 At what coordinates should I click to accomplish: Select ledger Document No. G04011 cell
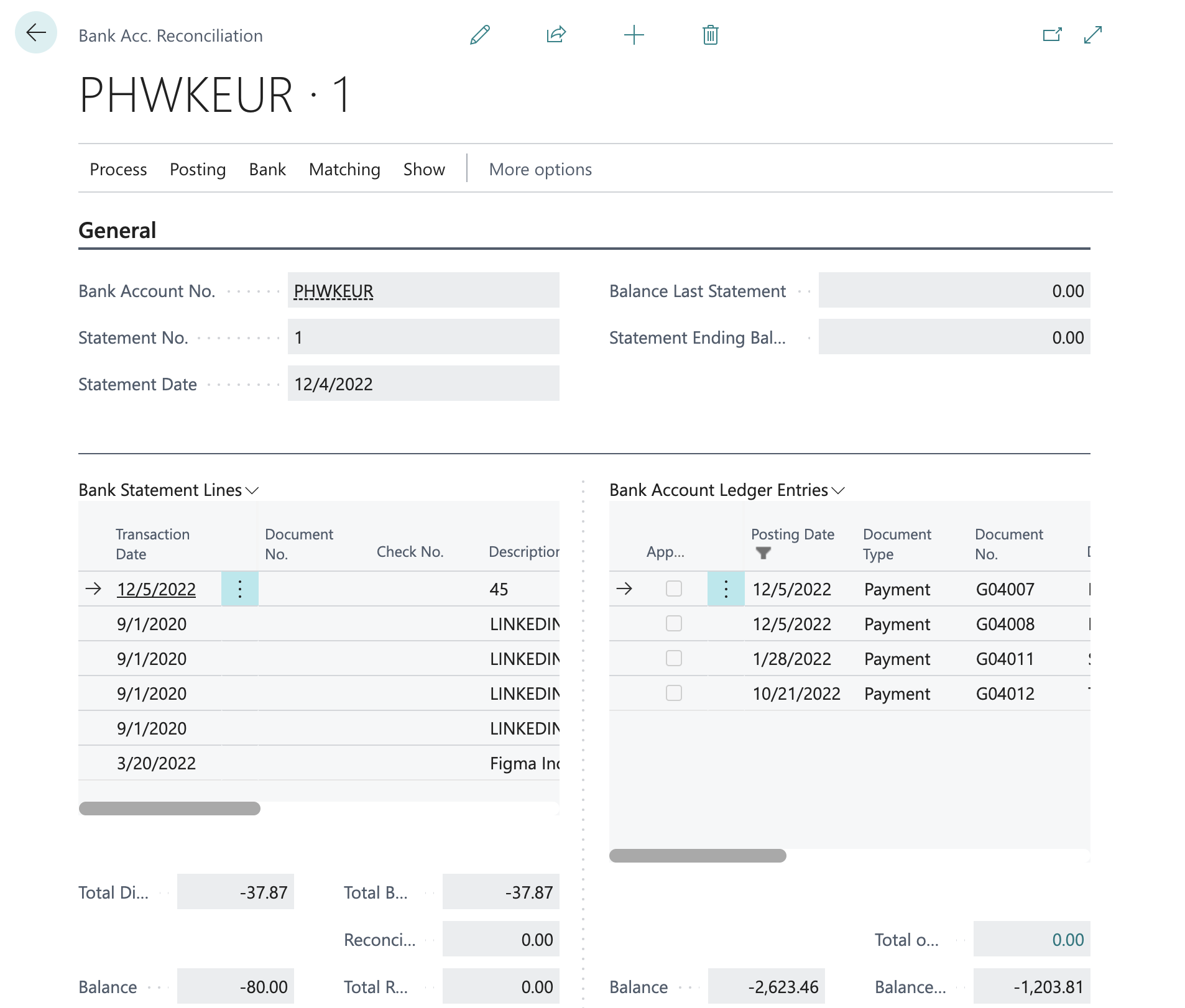coord(1005,659)
